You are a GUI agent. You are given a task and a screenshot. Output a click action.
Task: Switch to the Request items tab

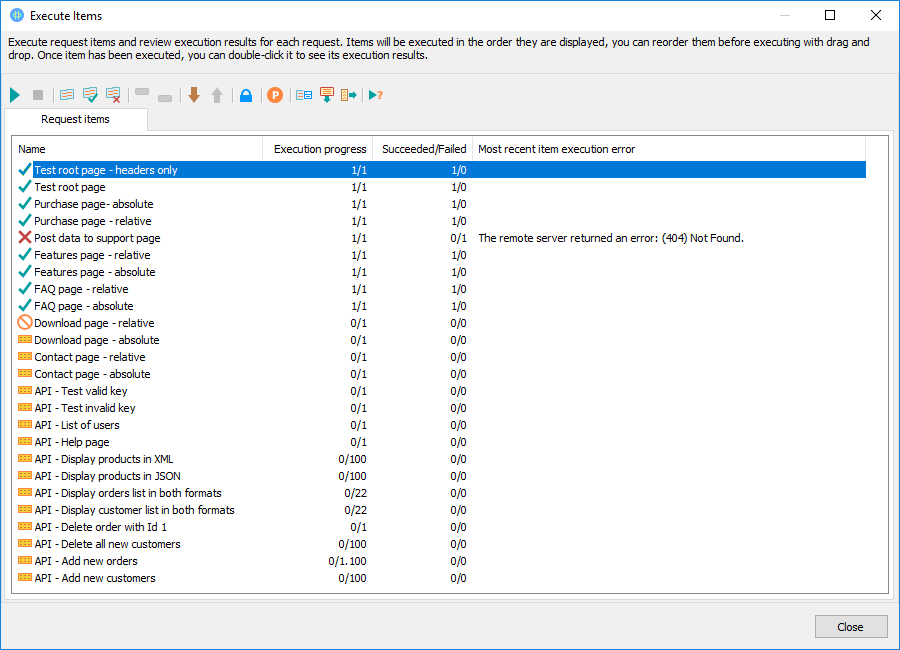(77, 119)
